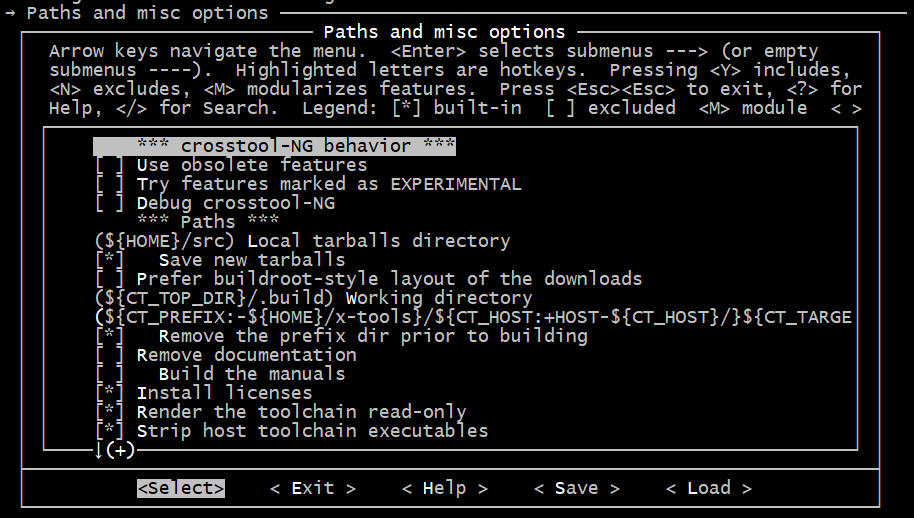Click the *** Paths *** section heading

[x=208, y=222]
